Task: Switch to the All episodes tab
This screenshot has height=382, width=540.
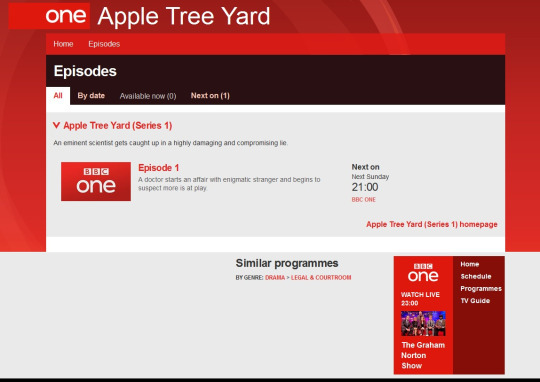Action: tap(58, 96)
